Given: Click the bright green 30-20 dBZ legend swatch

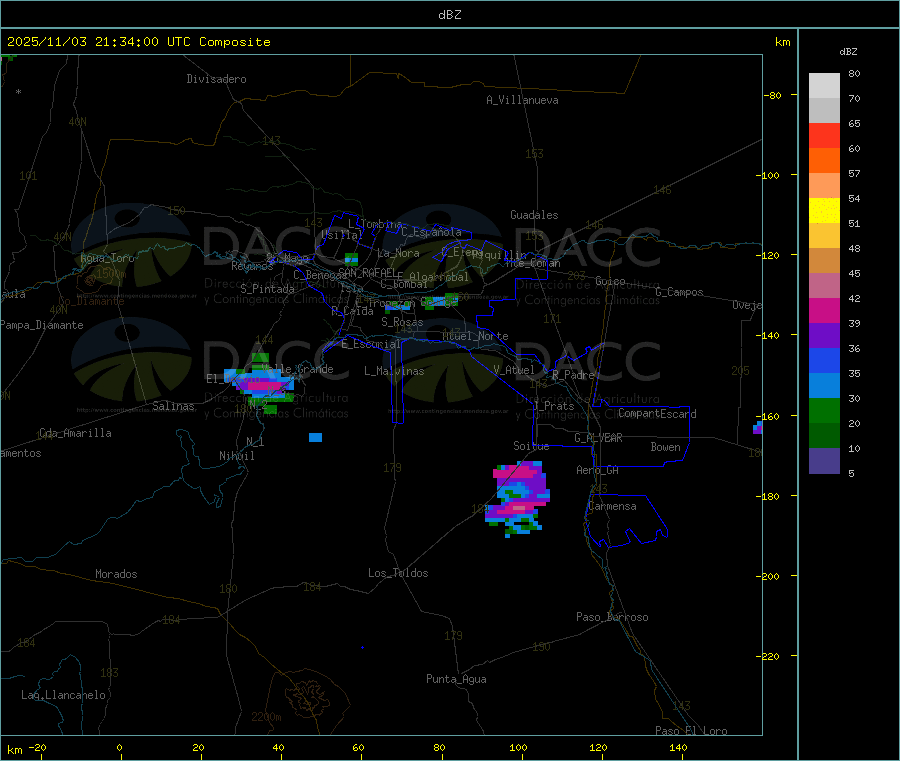Looking at the screenshot, I should [824, 410].
